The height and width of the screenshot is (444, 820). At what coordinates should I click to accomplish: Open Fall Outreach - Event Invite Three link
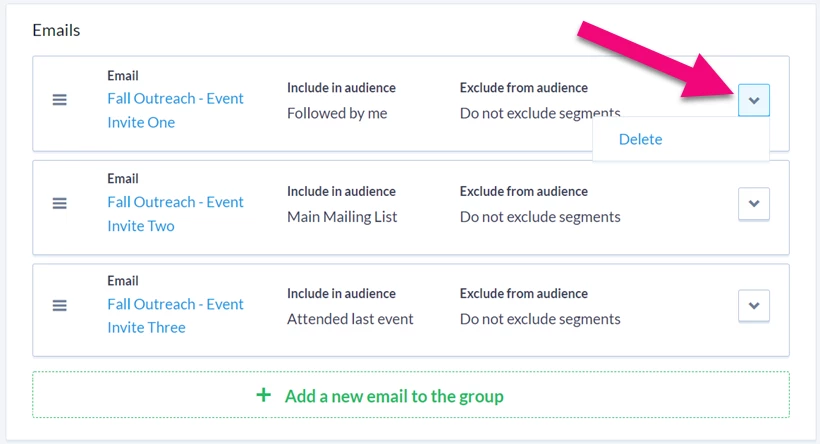(175, 316)
